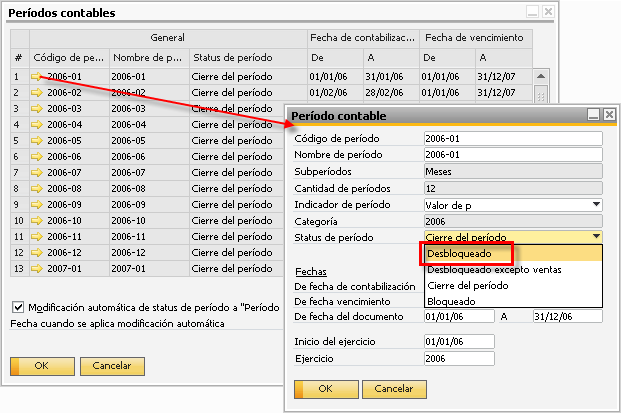Open link arrow for period 2006-01
Viewport: 621px width, 413px height.
36,76
